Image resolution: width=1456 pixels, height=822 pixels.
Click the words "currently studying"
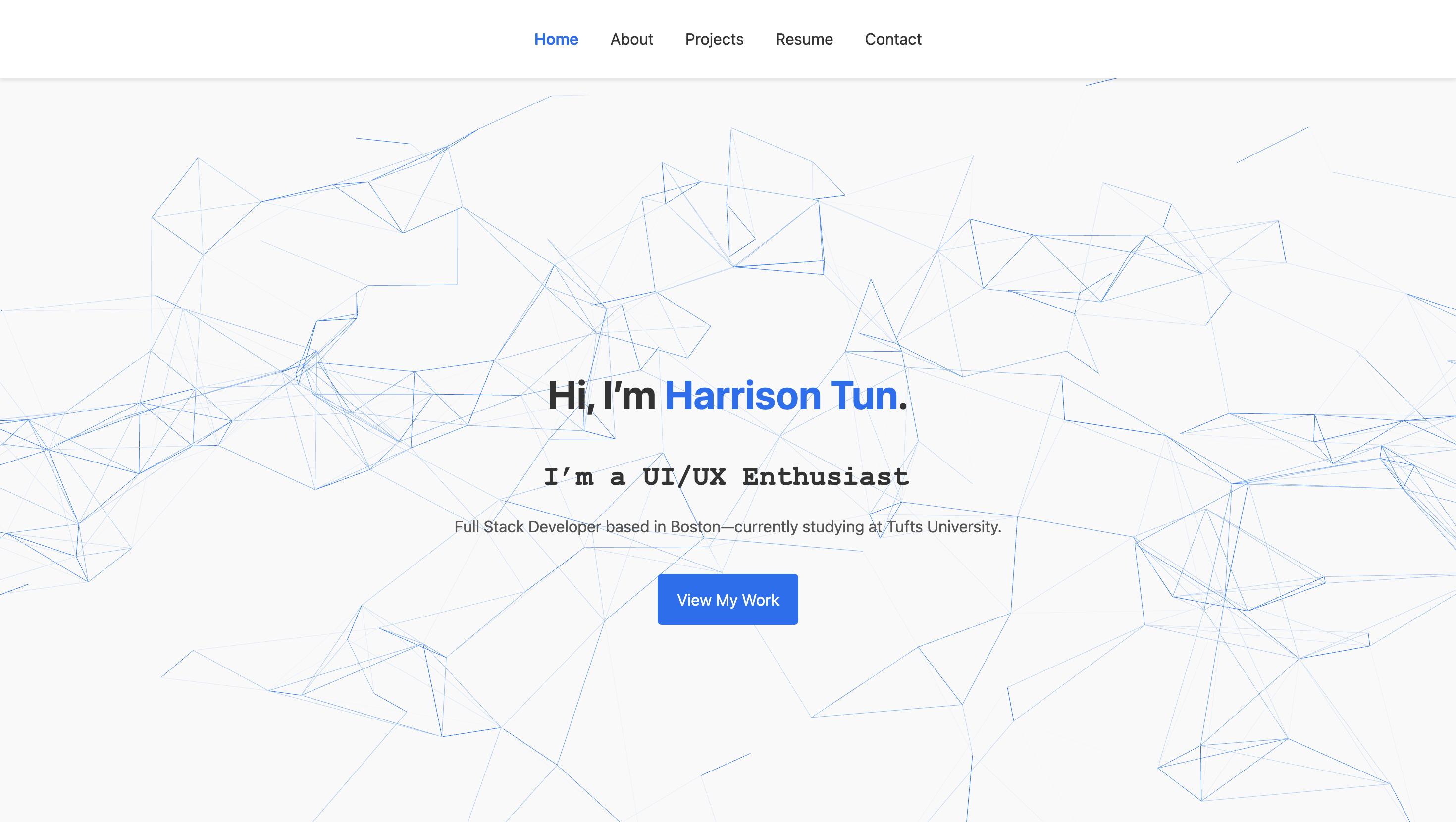(799, 527)
